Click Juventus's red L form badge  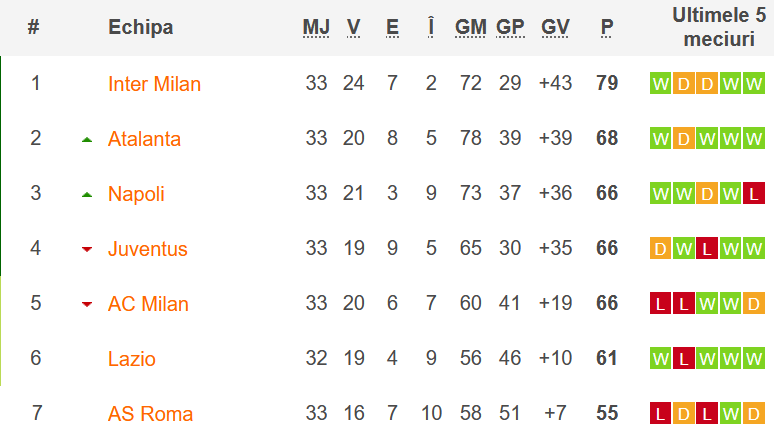click(707, 249)
